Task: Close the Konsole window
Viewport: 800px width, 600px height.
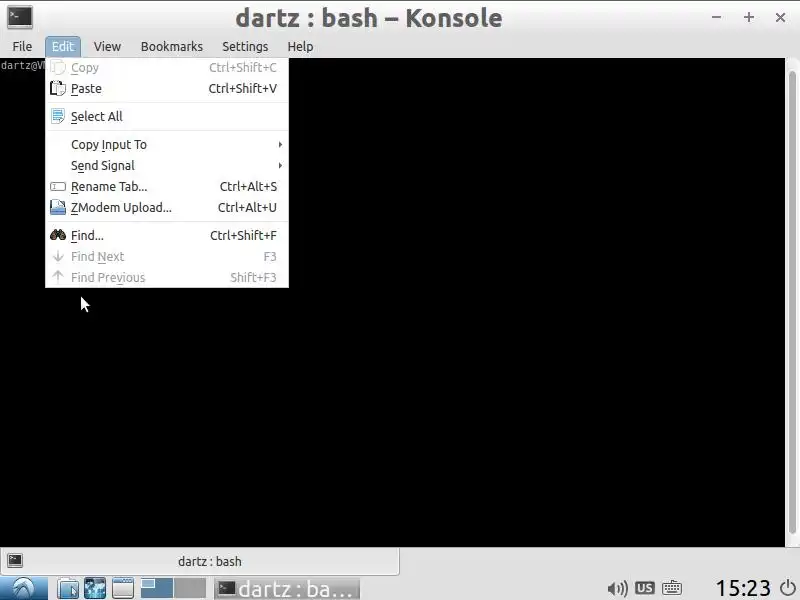Action: 780,17
